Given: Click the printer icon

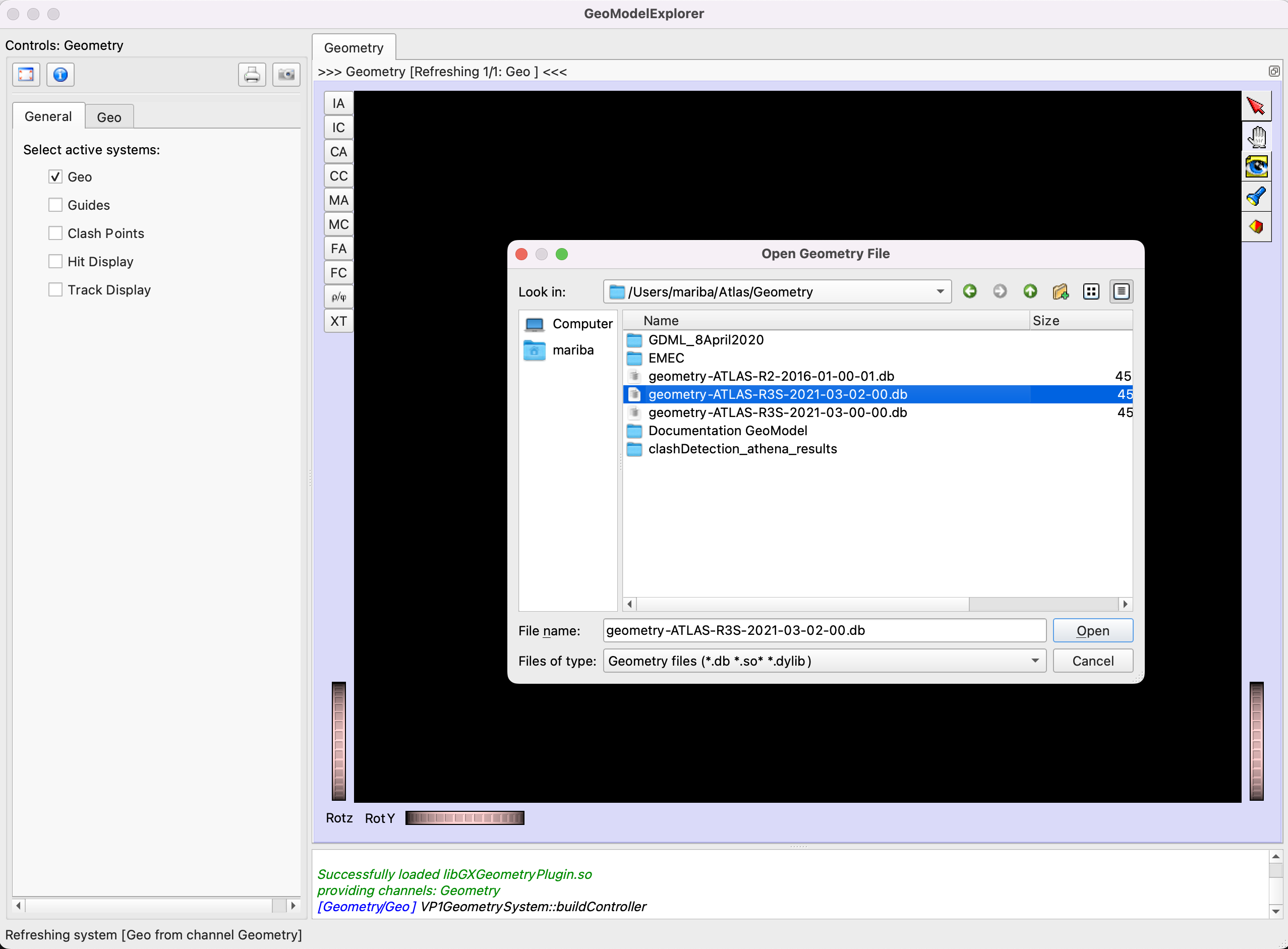Looking at the screenshot, I should (x=252, y=75).
